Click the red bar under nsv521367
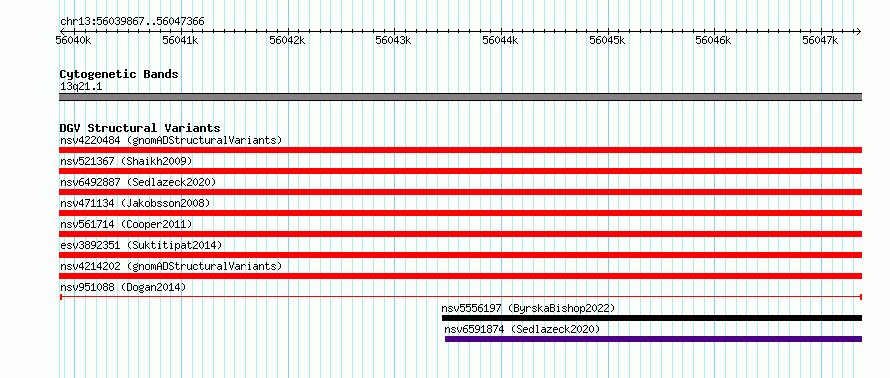 click(460, 171)
